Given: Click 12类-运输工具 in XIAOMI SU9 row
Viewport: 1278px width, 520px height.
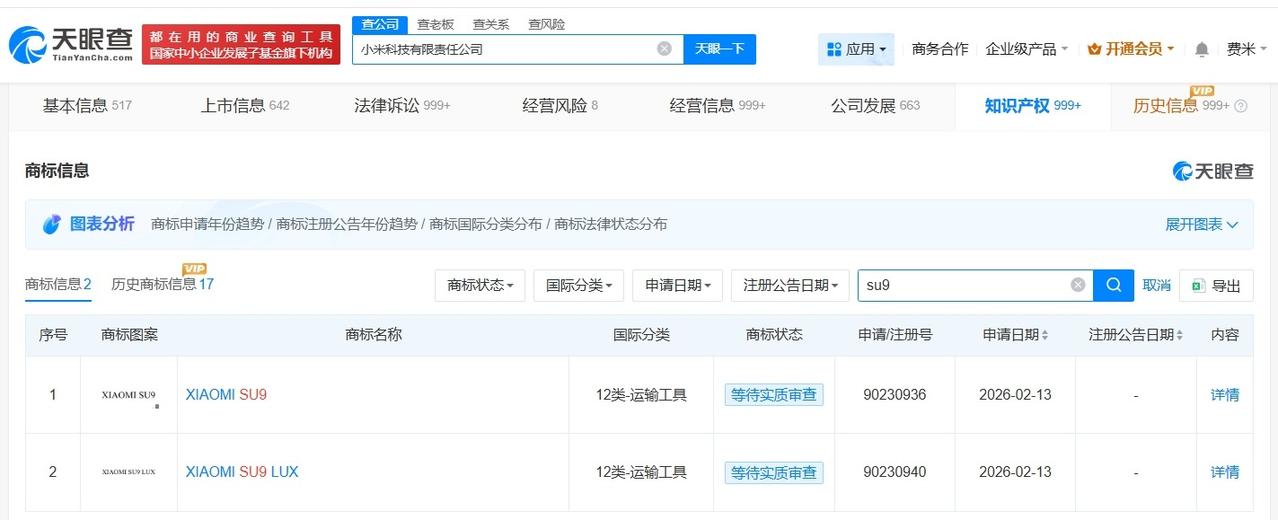Looking at the screenshot, I should click(641, 395).
